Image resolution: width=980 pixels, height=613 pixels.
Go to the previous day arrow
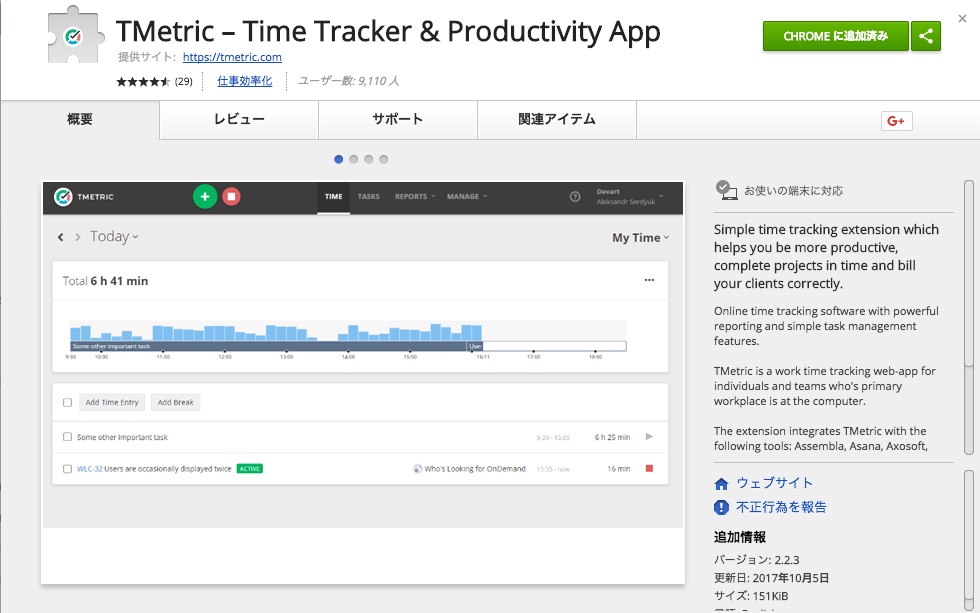61,237
